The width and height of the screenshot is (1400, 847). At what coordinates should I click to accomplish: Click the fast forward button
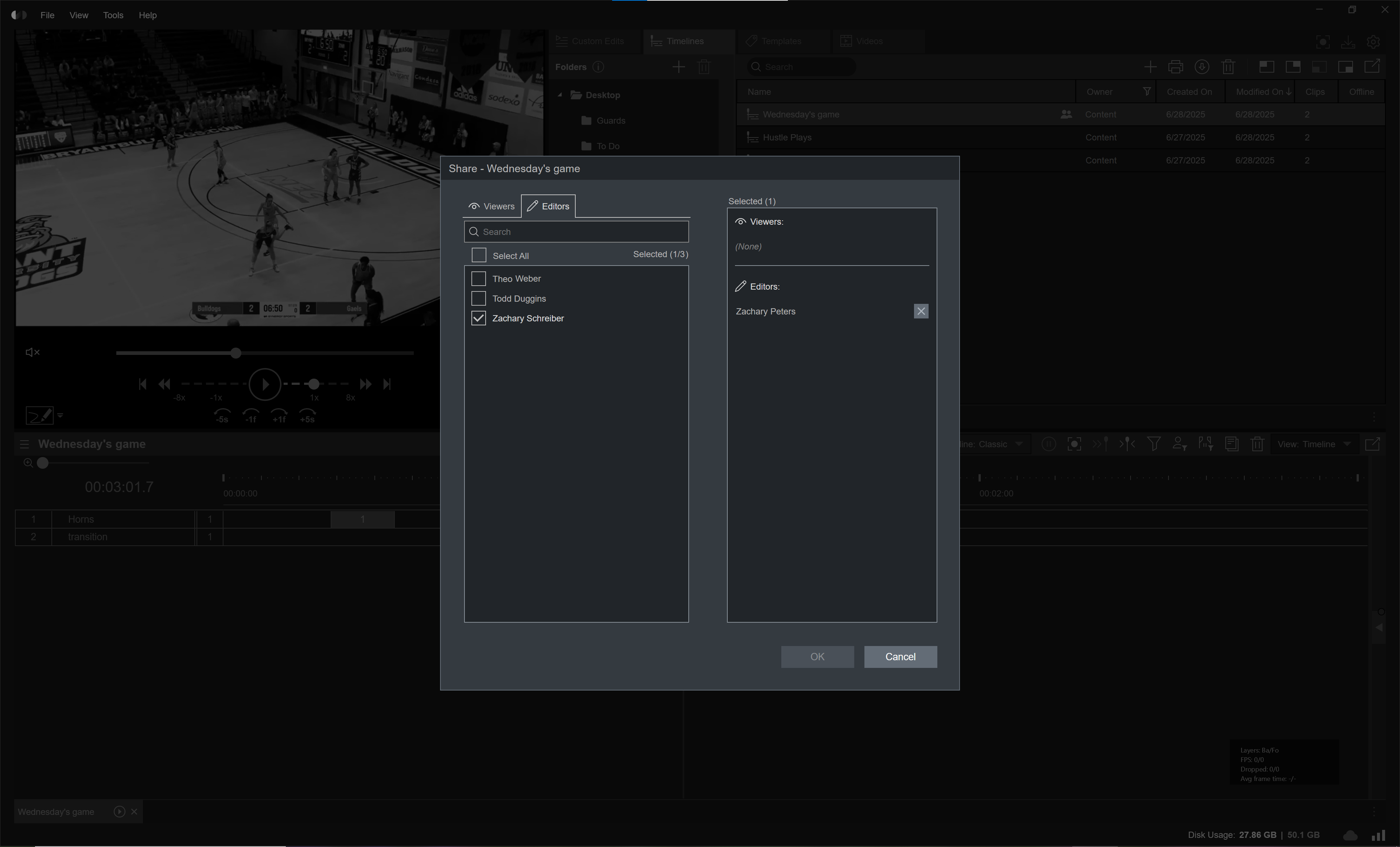point(365,384)
